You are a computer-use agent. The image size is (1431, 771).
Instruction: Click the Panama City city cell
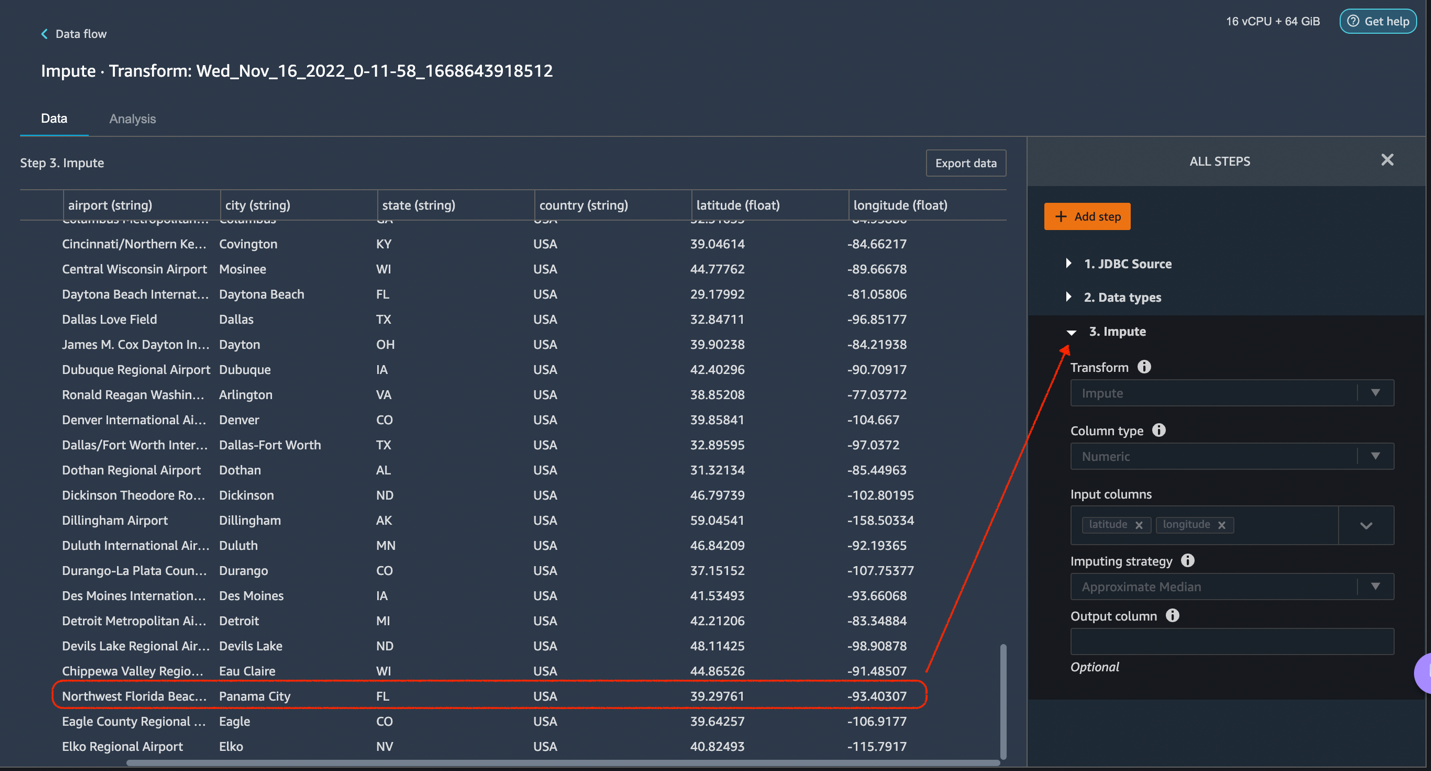255,696
